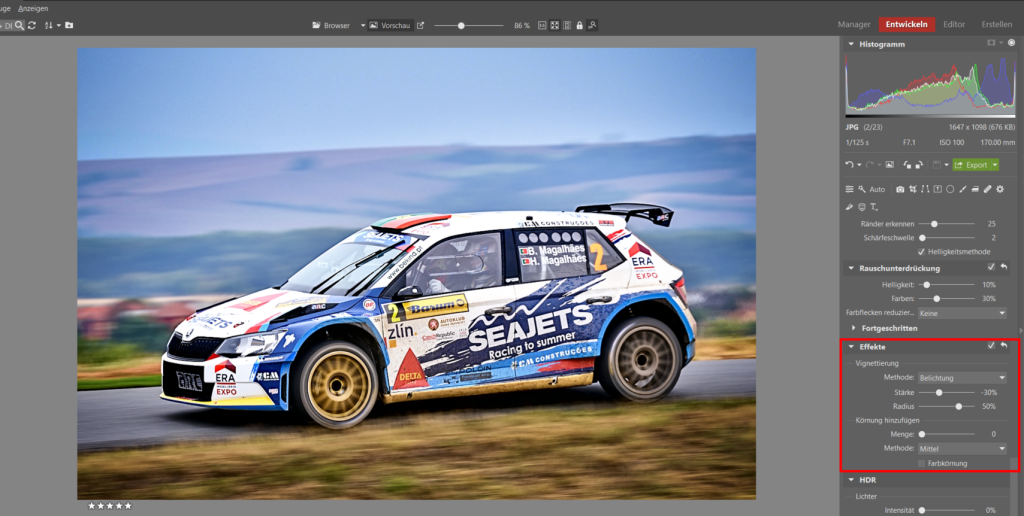The height and width of the screenshot is (516, 1024).
Task: Select the pencil drawing tool icon
Action: coord(849,207)
